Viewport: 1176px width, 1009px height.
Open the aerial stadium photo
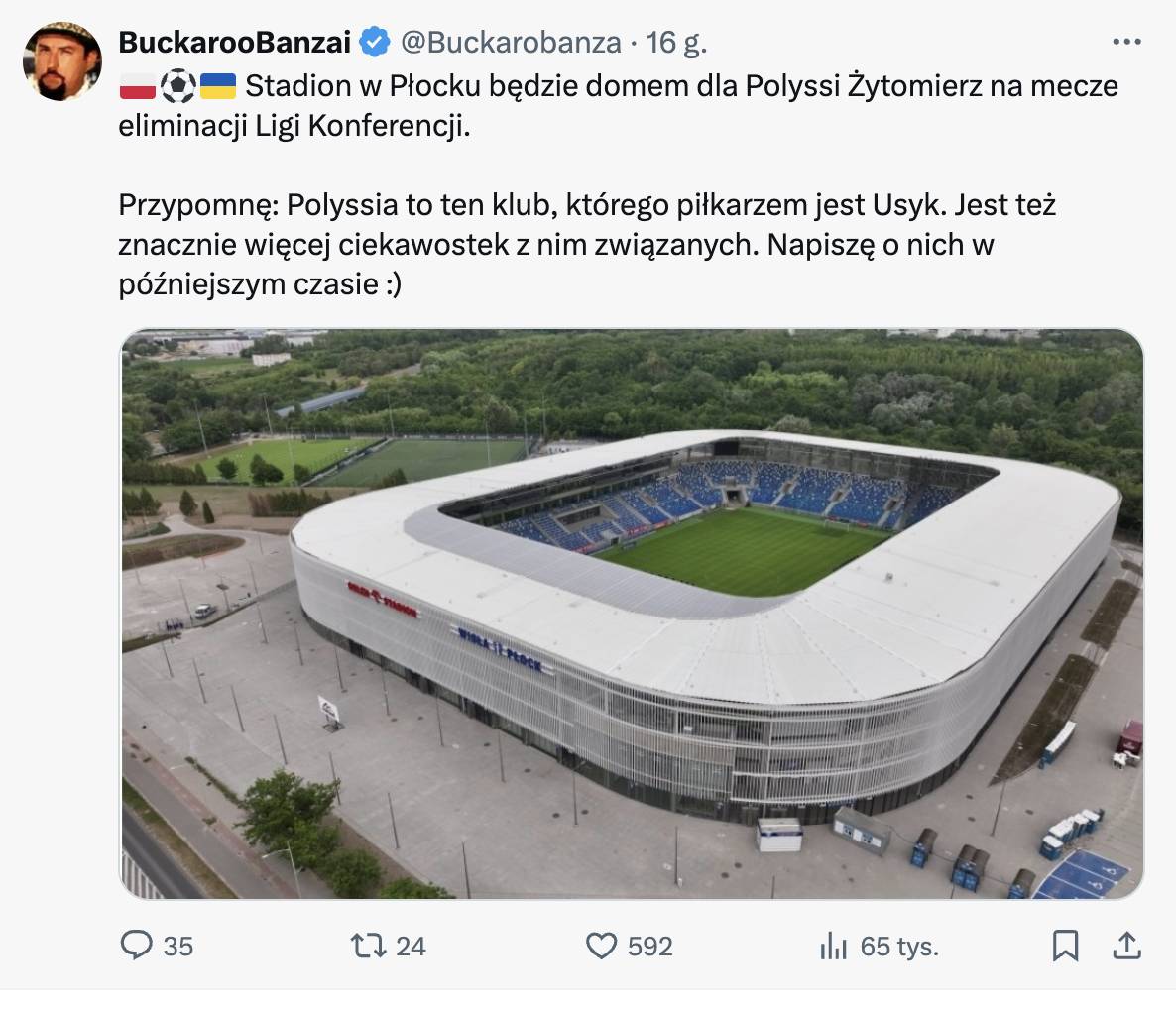(x=632, y=615)
